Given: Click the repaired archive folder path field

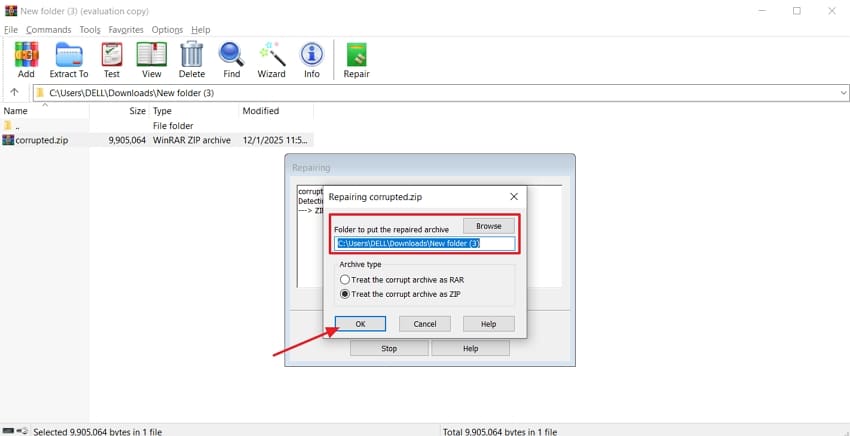Looking at the screenshot, I should pyautogui.click(x=424, y=243).
